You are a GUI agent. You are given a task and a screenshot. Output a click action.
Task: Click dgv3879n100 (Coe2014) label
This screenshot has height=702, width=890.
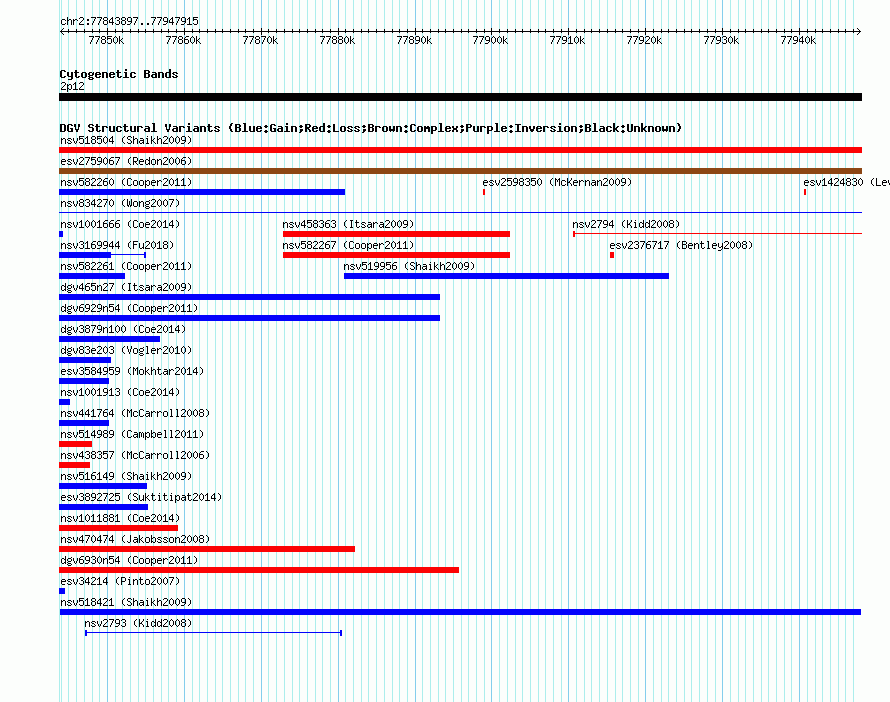tap(123, 329)
